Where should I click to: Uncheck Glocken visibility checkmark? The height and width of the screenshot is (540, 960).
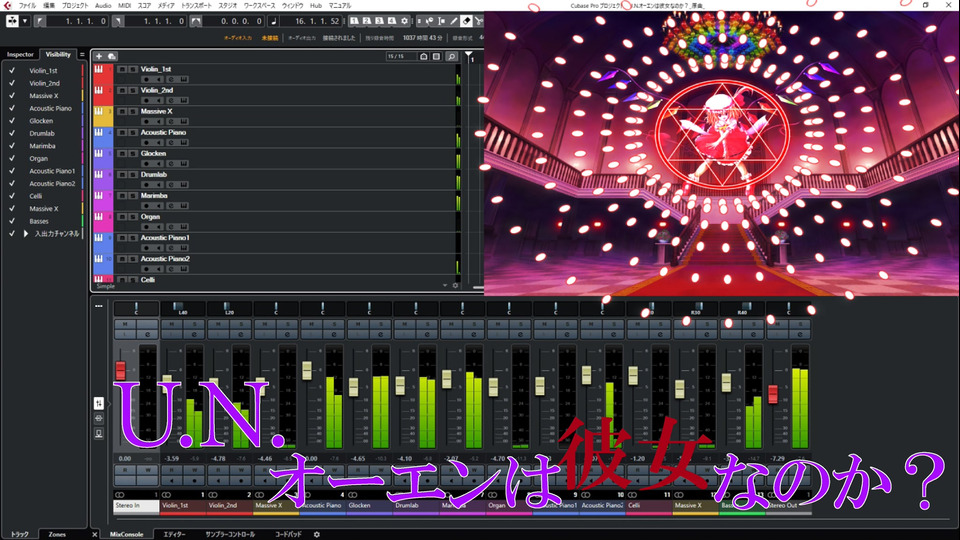(11, 121)
